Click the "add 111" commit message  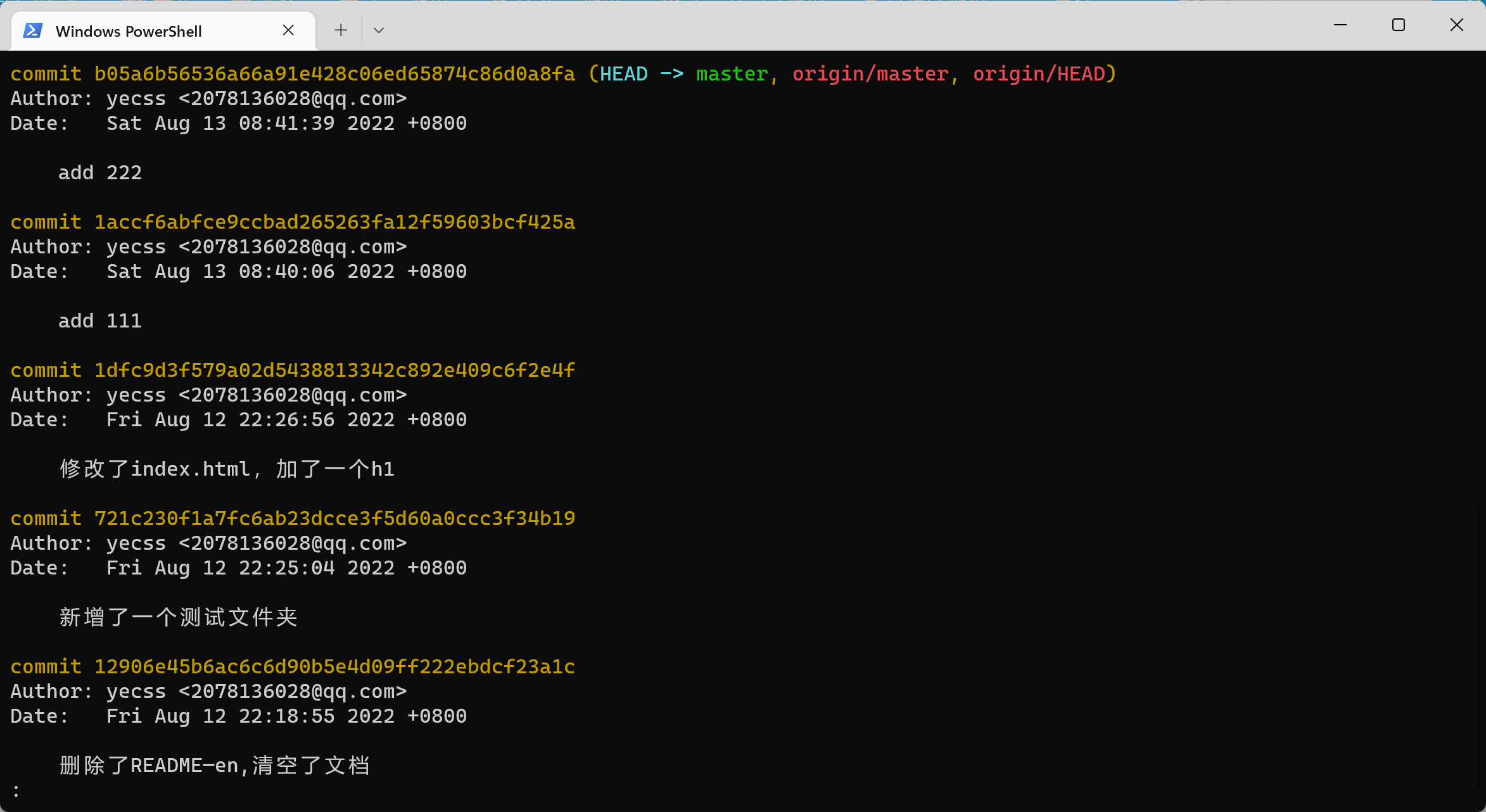100,321
